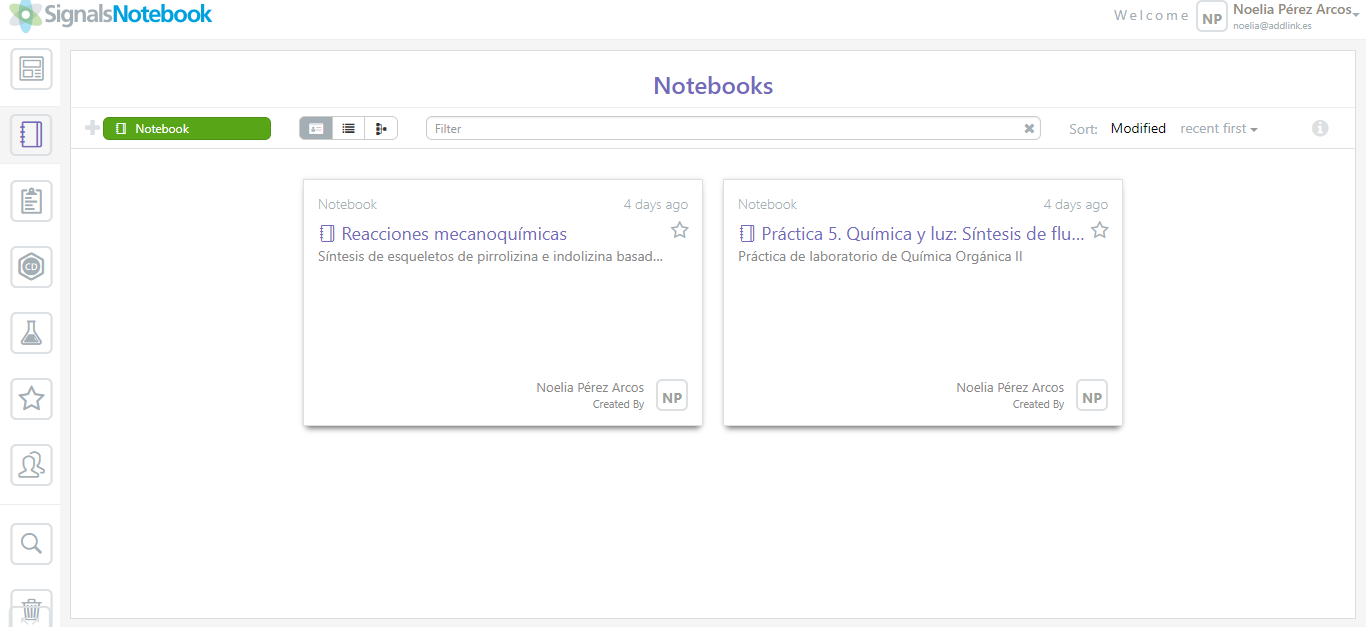Open the clipboard tasks sidebar icon
This screenshot has width=1366, height=627.
click(31, 201)
